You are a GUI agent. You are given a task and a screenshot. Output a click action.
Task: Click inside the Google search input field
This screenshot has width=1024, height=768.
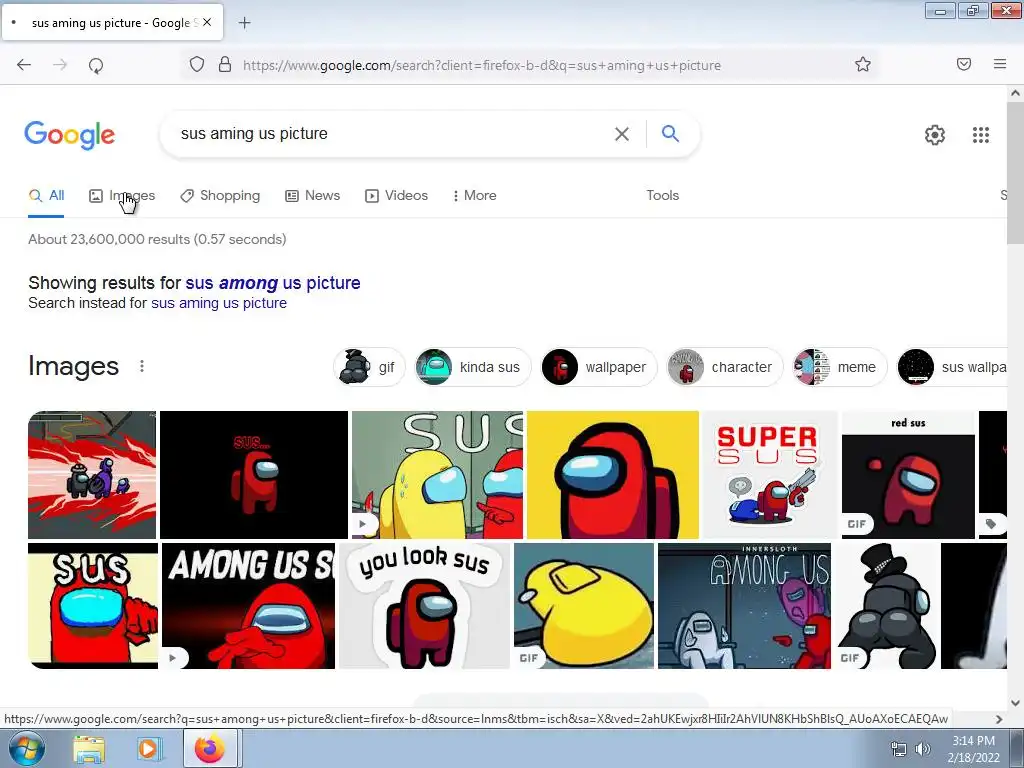pos(392,134)
